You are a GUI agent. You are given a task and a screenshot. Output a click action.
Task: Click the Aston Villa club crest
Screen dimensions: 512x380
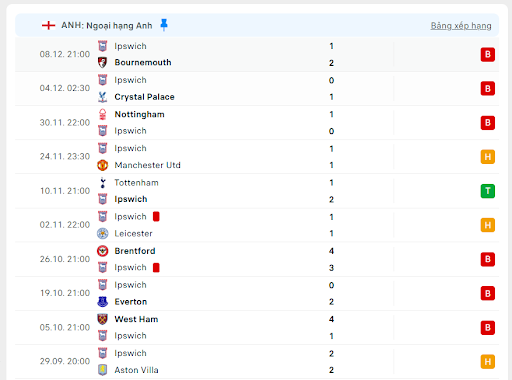pyautogui.click(x=102, y=370)
